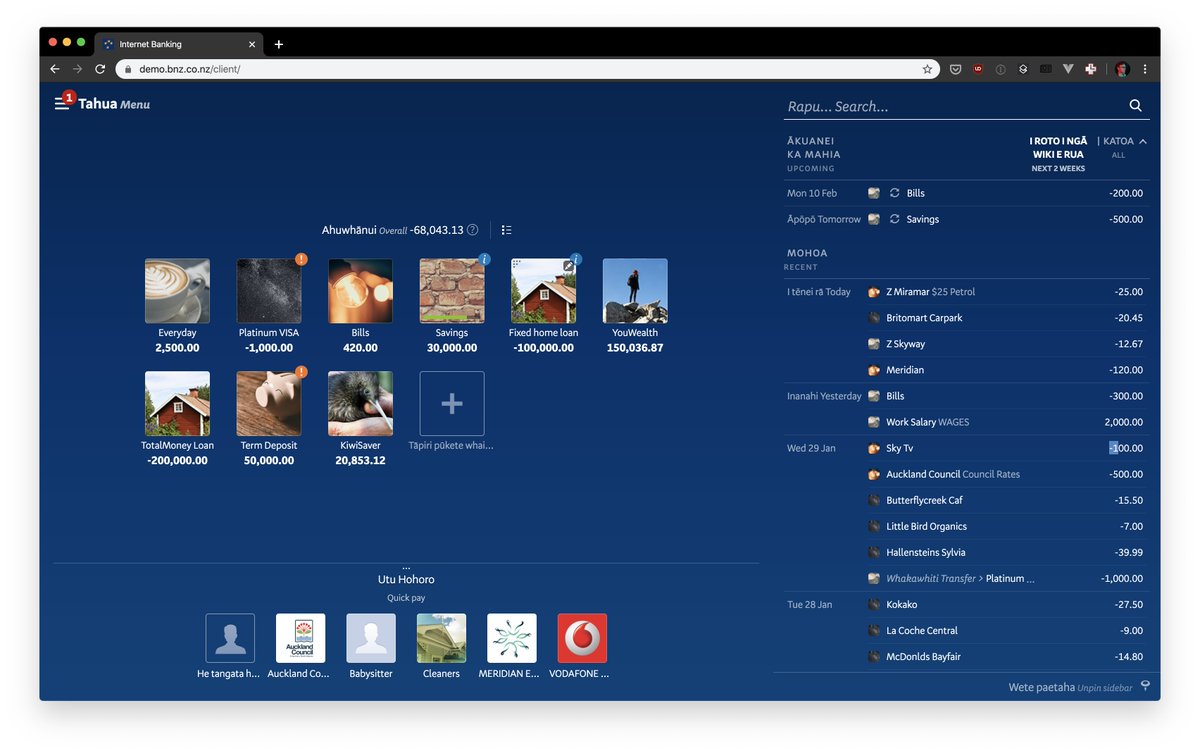Viewport: 1200px width, 753px height.
Task: Click the edit pencil on Fixed home loan tile
Action: 568,266
